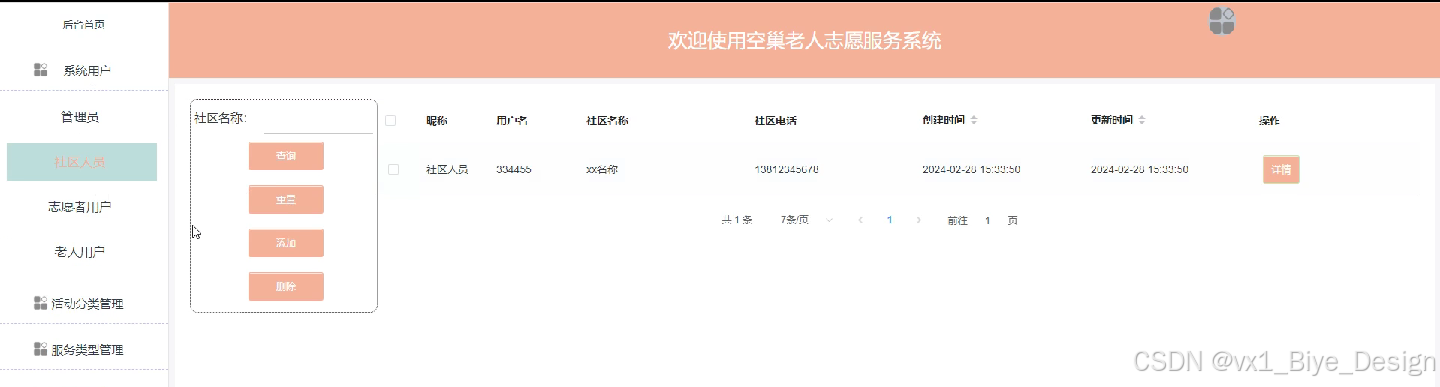This screenshot has width=1440, height=387.
Task: Open 详情 for the 社区人员 row
Action: click(x=1281, y=170)
